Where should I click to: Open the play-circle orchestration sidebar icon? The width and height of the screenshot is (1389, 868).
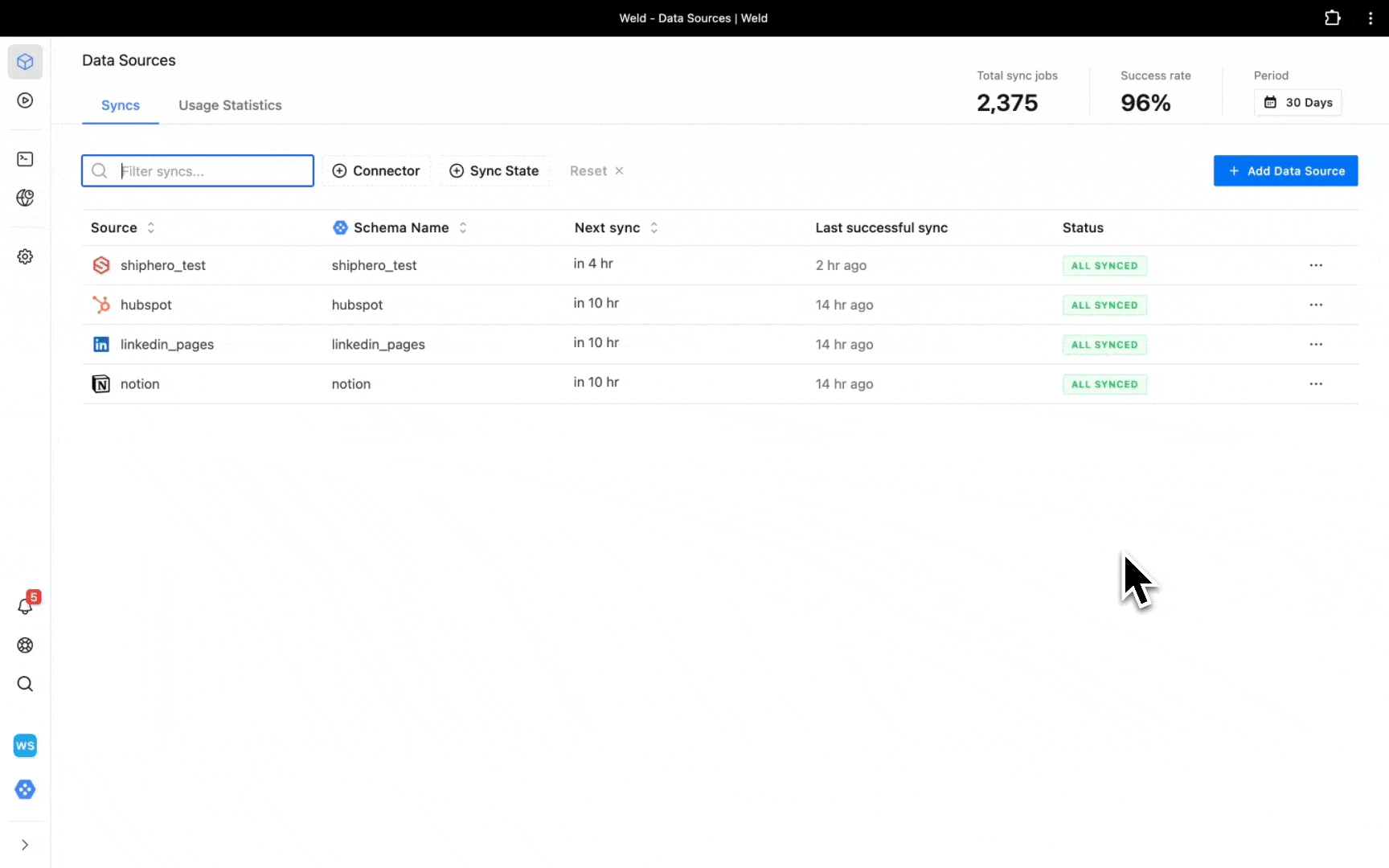25,100
